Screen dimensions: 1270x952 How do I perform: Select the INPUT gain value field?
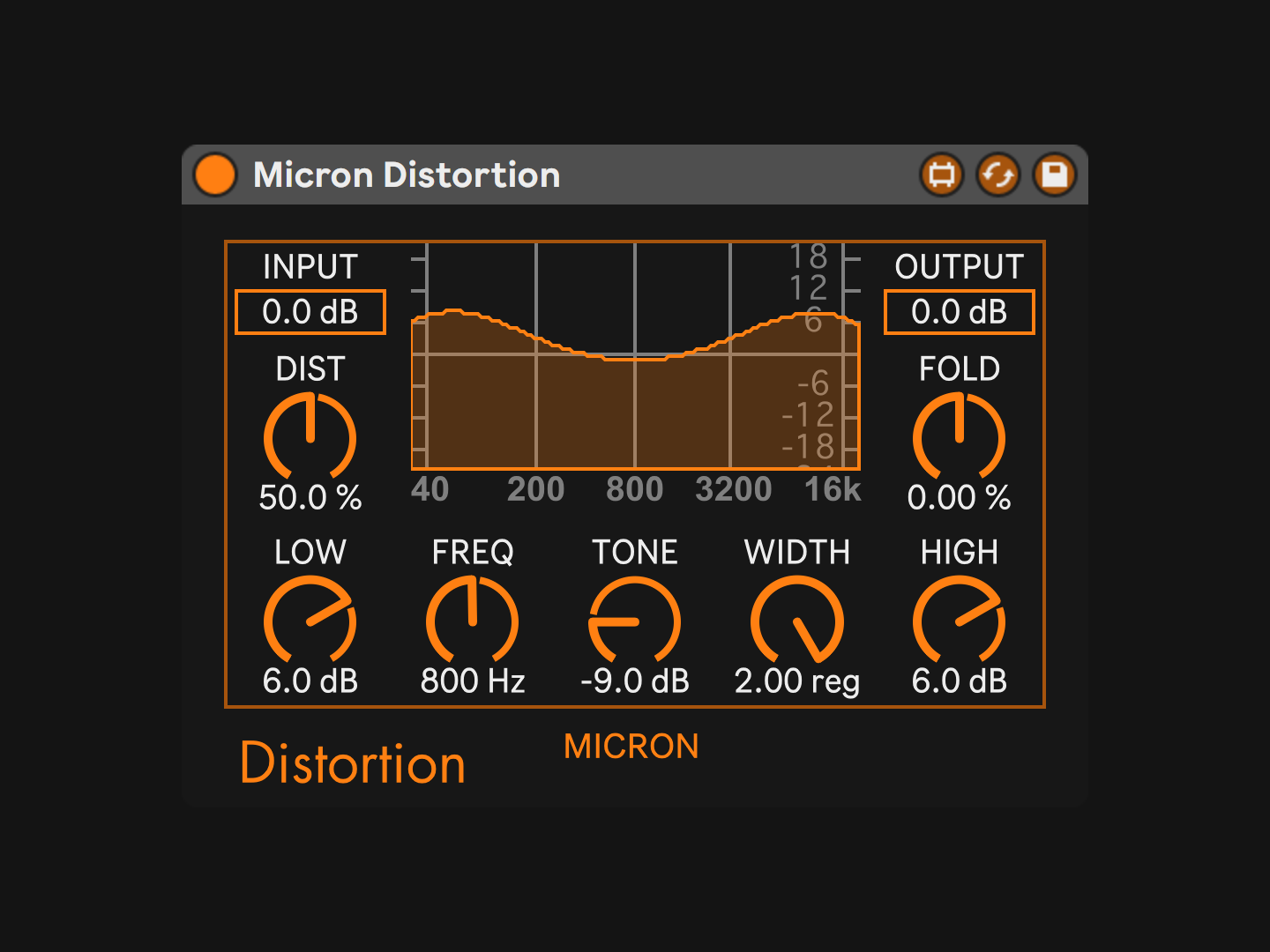click(310, 312)
